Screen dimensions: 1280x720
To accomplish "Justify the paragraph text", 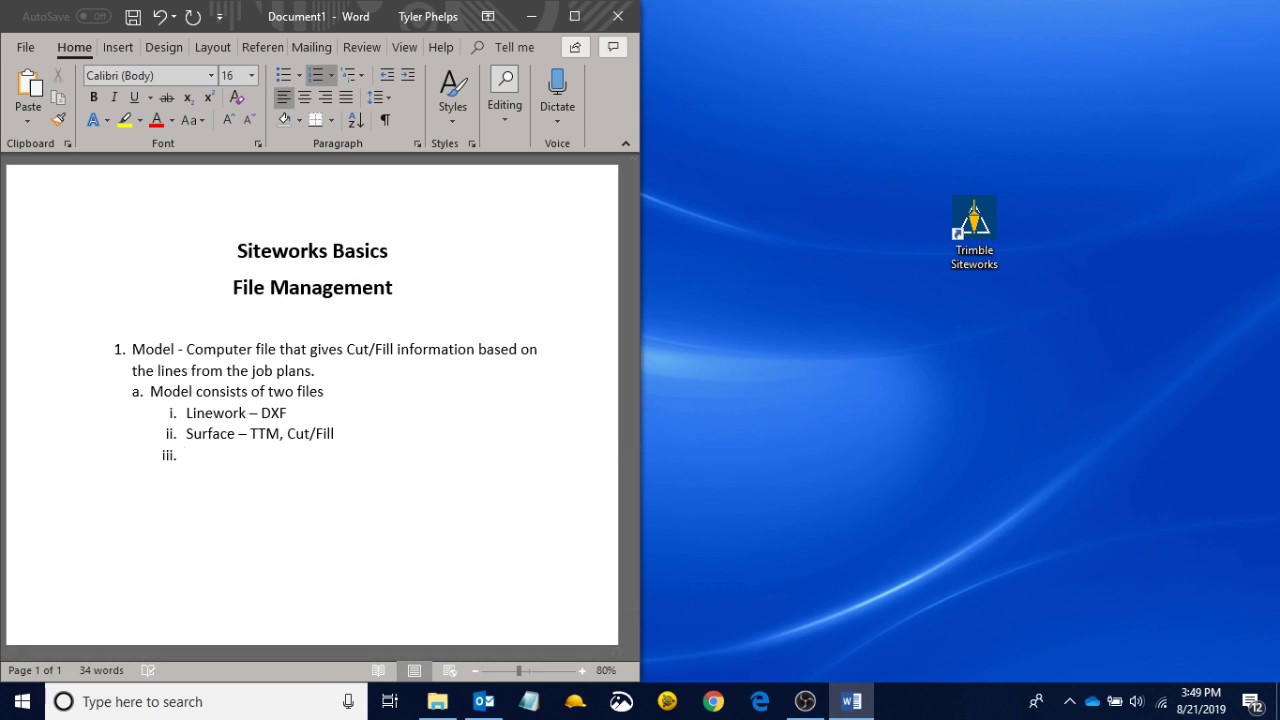I will 346,98.
